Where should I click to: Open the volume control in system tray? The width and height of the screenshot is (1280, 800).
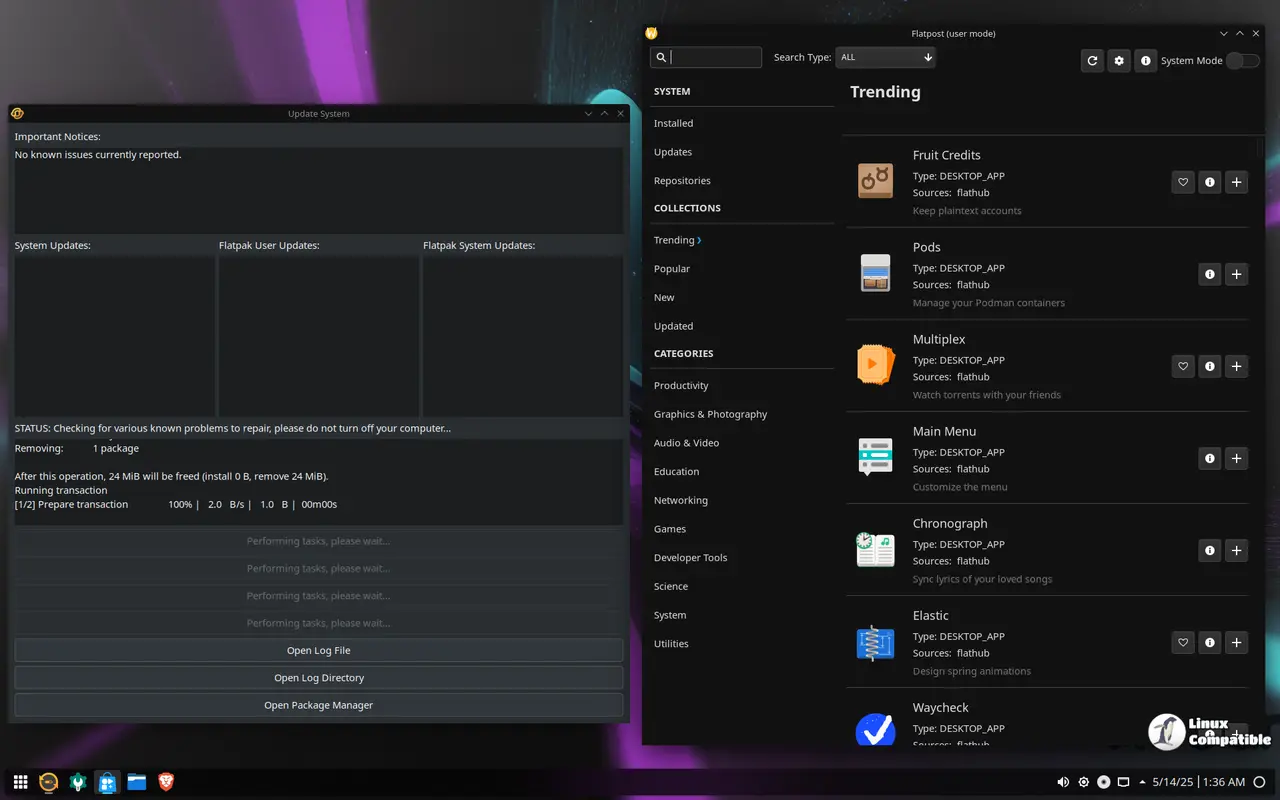1062,782
